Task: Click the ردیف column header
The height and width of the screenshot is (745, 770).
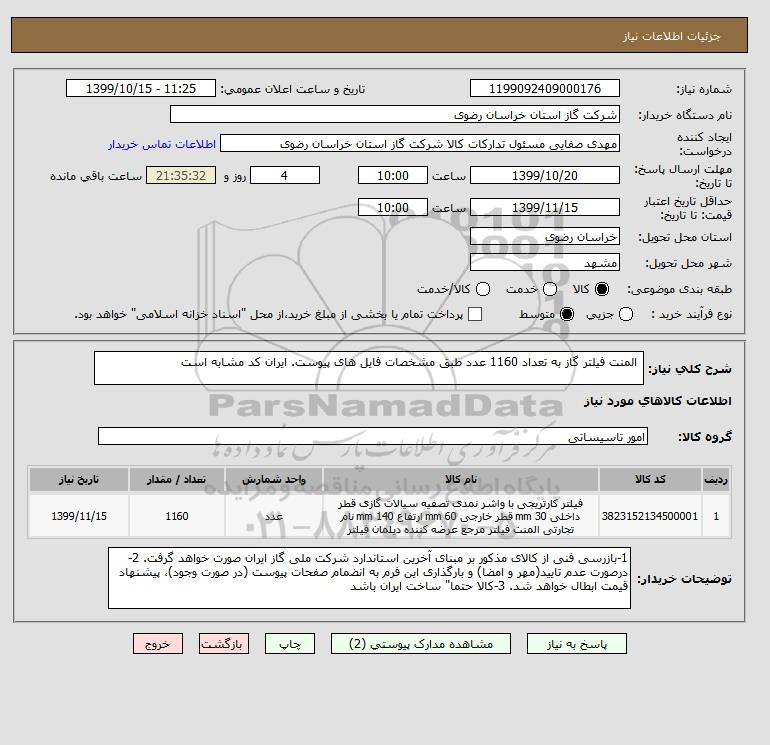Action: click(x=716, y=479)
